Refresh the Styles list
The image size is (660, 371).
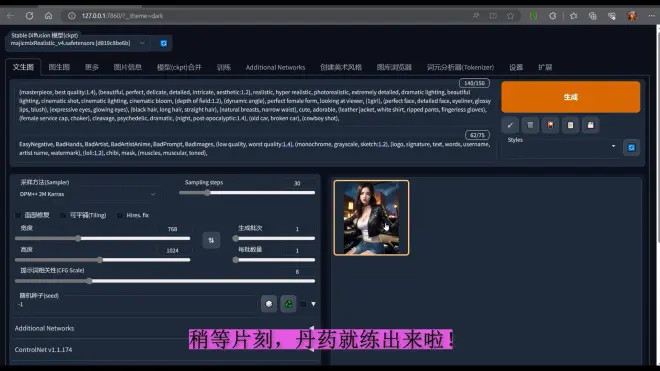(x=631, y=147)
